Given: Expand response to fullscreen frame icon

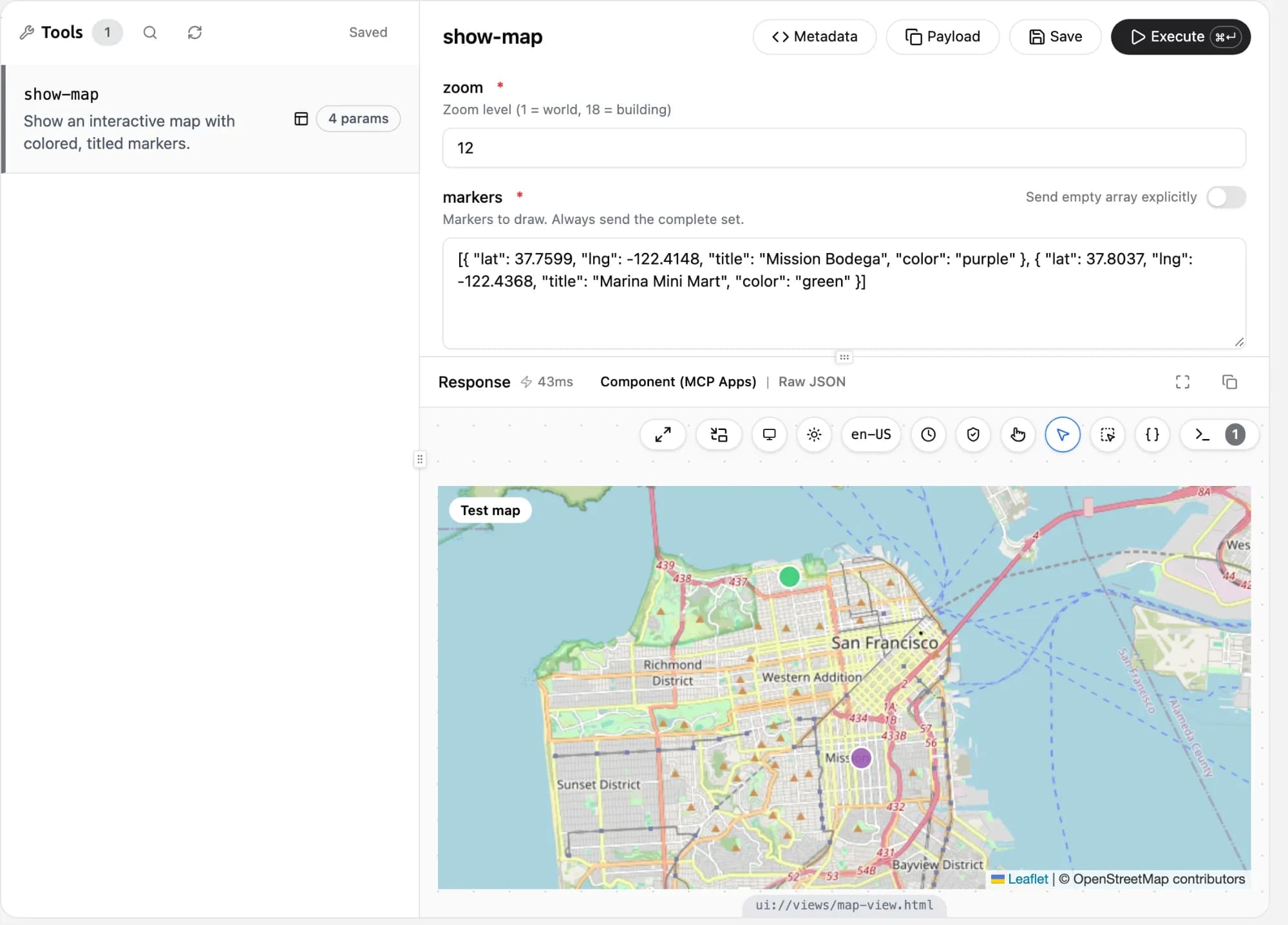Looking at the screenshot, I should pos(1182,382).
